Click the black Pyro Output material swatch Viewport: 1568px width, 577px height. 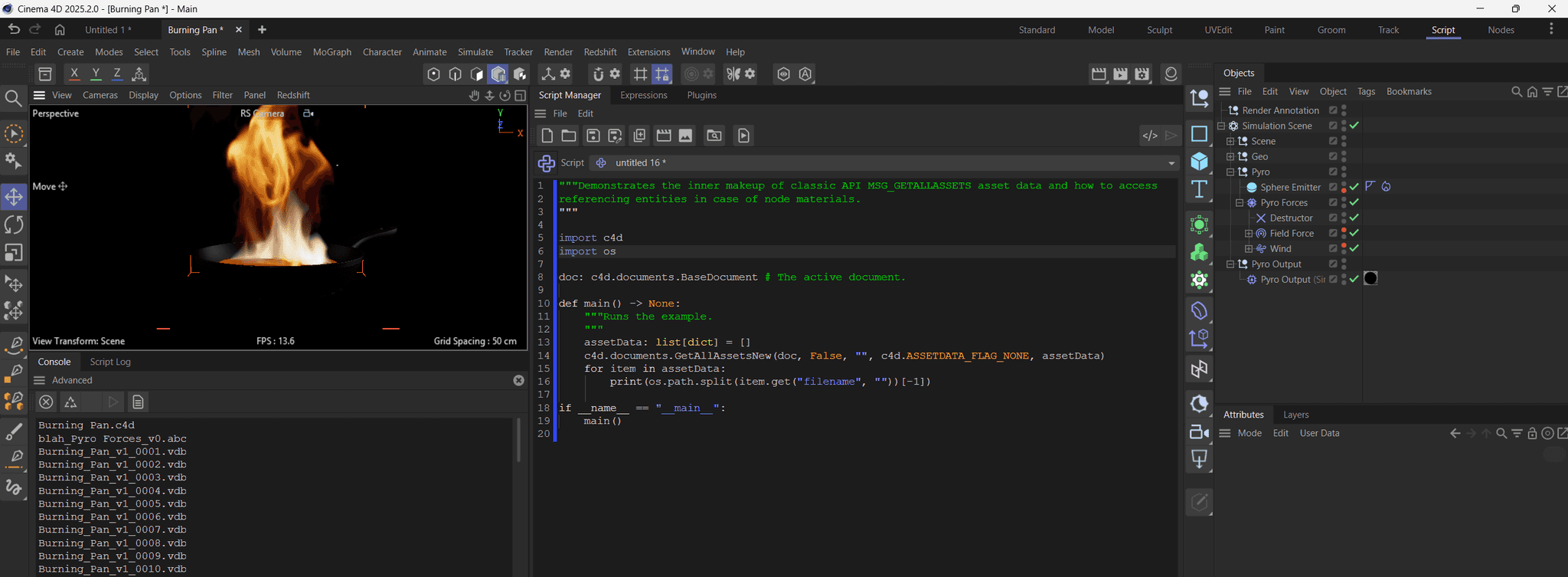click(1370, 279)
